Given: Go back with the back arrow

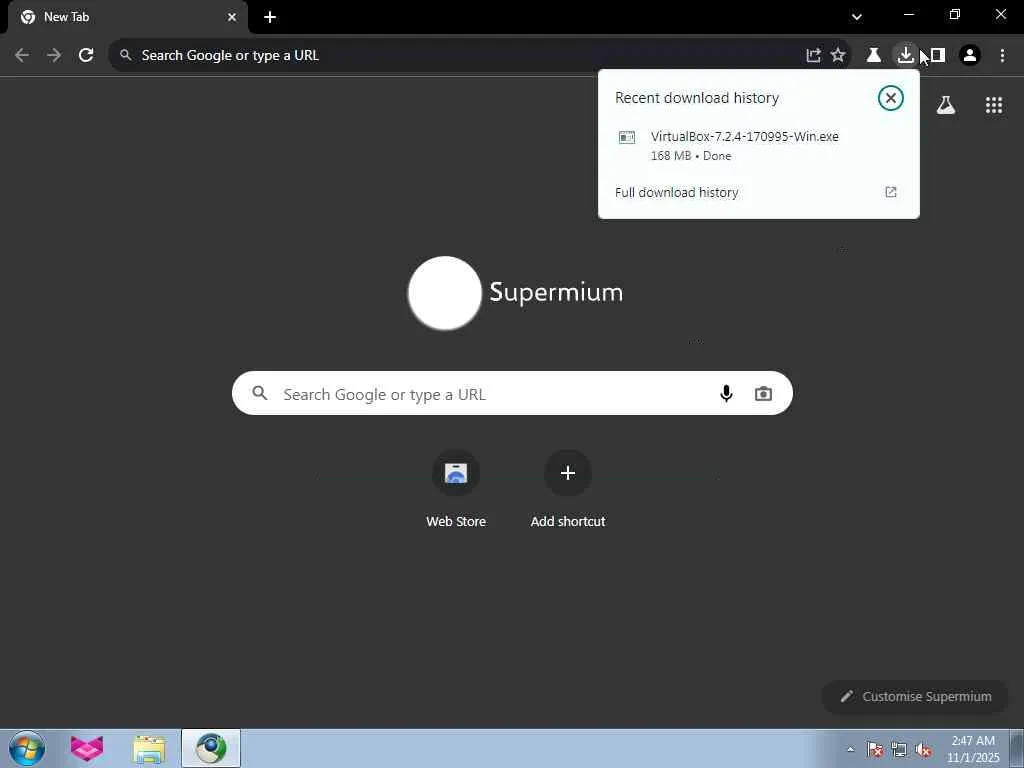Looking at the screenshot, I should pos(22,56).
